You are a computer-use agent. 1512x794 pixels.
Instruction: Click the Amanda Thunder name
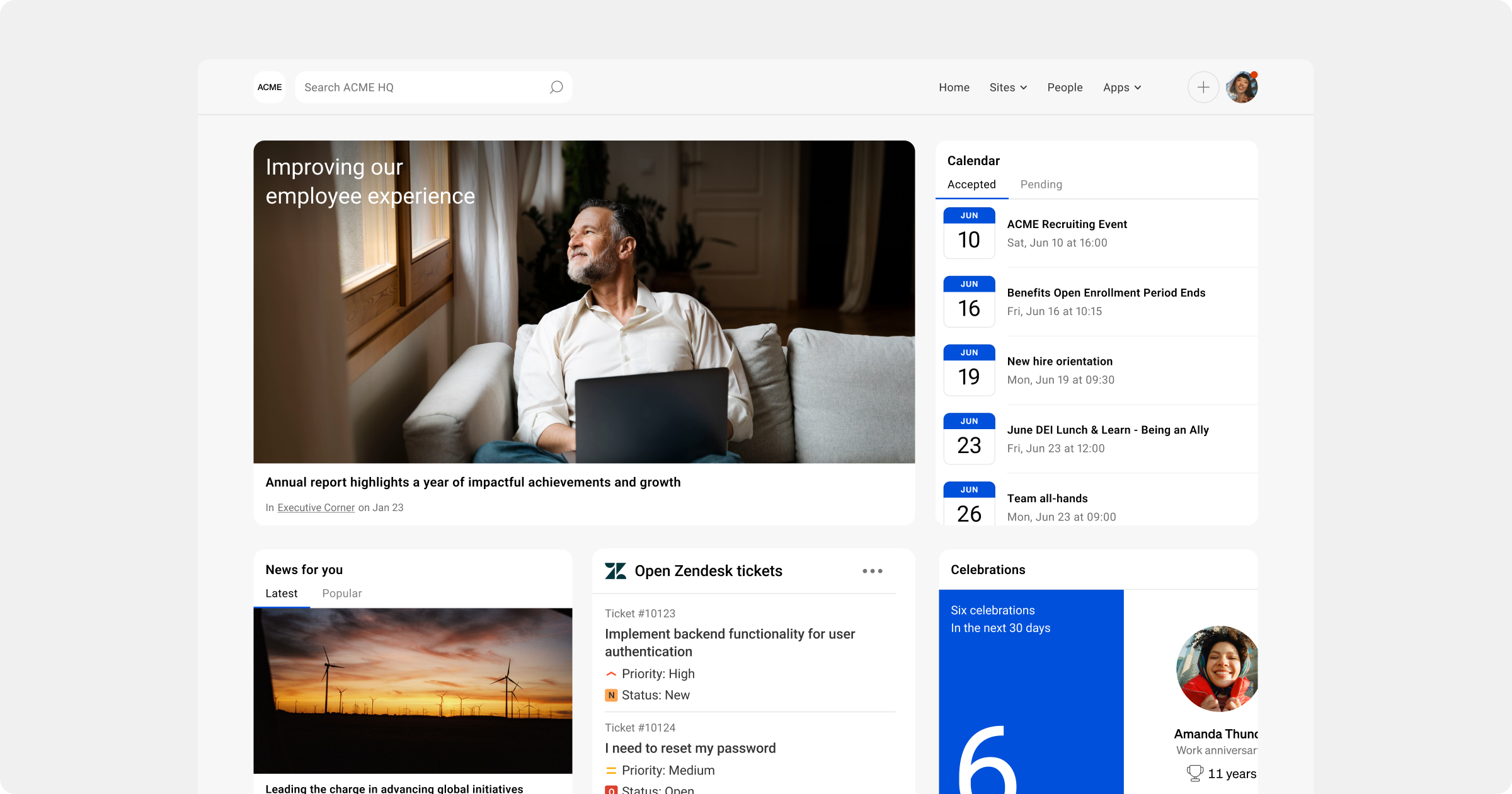tap(1216, 734)
